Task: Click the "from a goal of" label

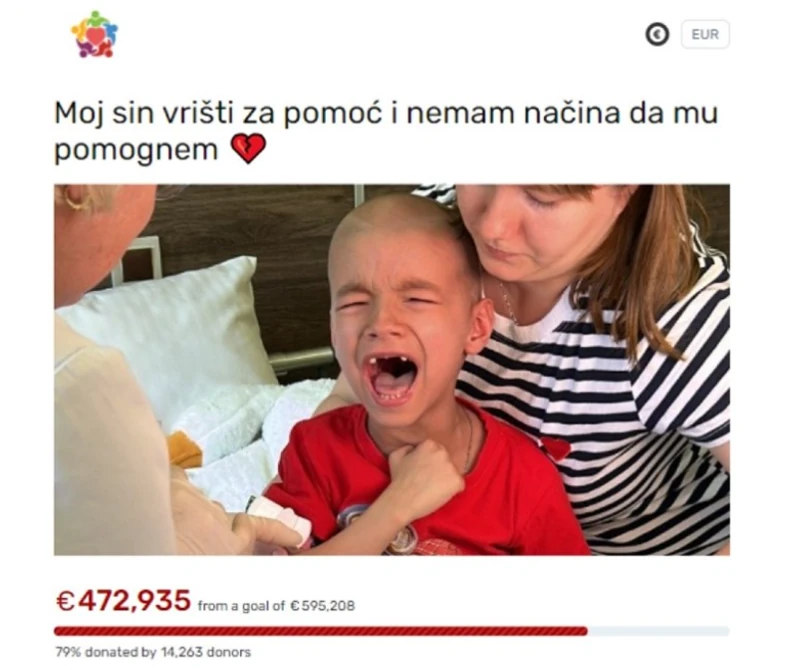Action: pyautogui.click(x=241, y=606)
